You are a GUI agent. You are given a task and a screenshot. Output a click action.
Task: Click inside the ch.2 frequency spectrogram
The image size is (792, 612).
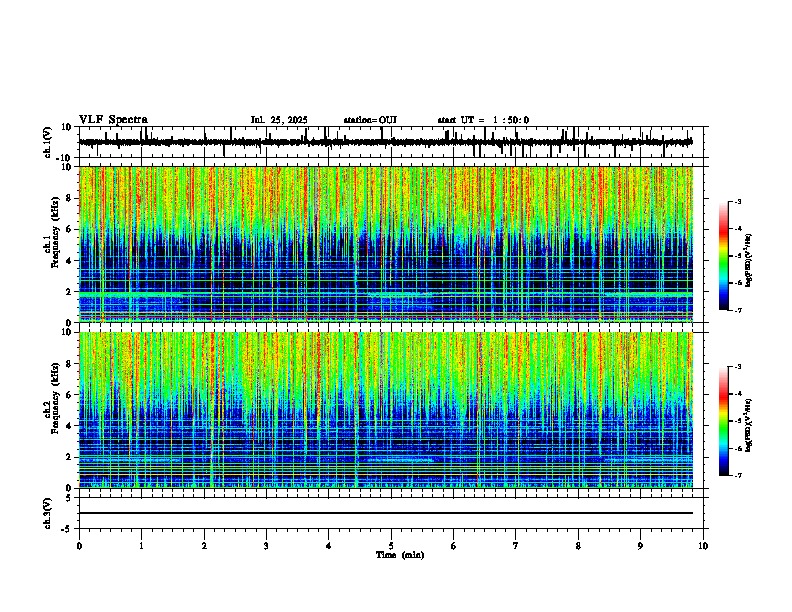[386, 410]
